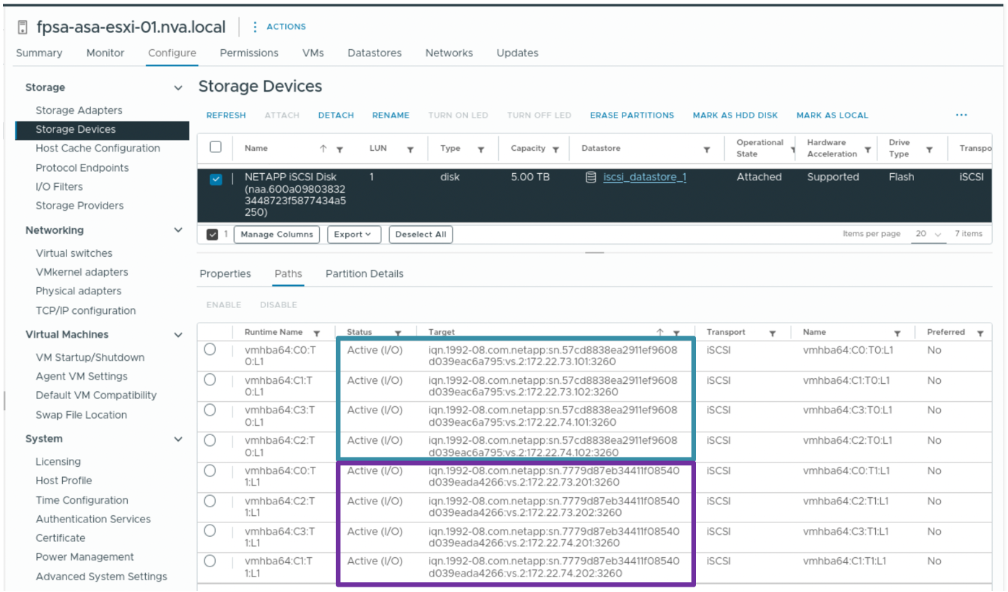This screenshot has height=592, width=1008.
Task: Open the items per page selector
Action: pyautogui.click(x=928, y=234)
